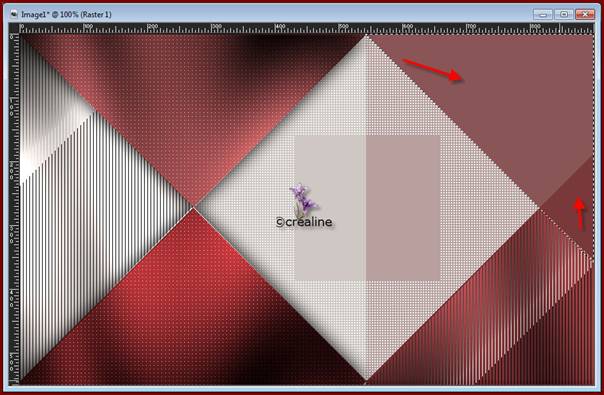Maximize the Image1 document window
This screenshot has height=395, width=604.
click(x=564, y=14)
